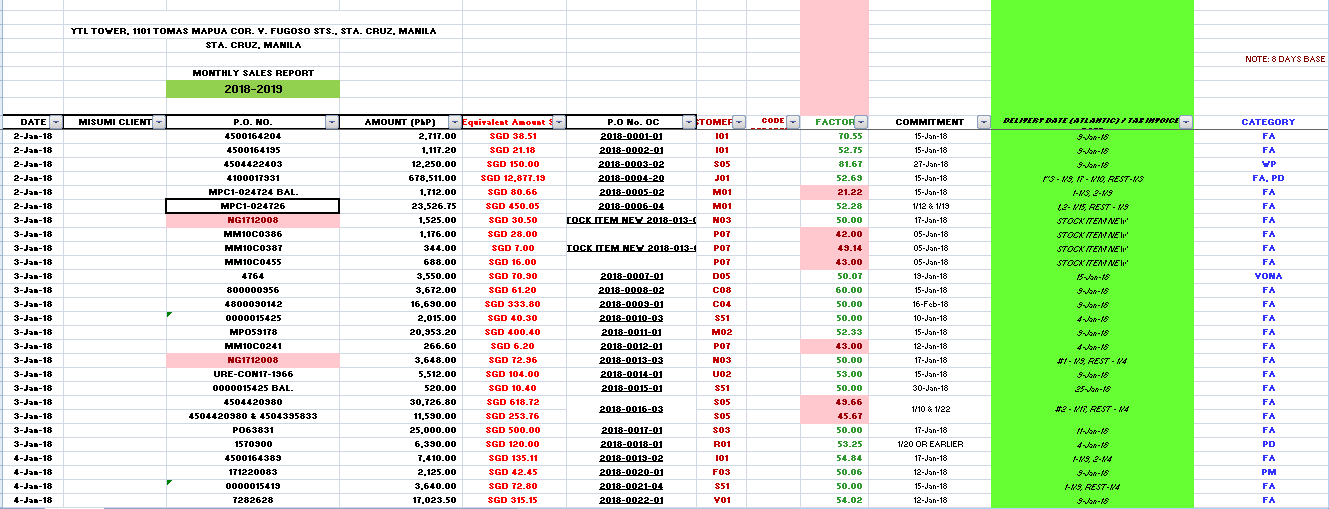
Task: Open the MISUMI CLIENT filter dropdown
Action: [x=158, y=122]
